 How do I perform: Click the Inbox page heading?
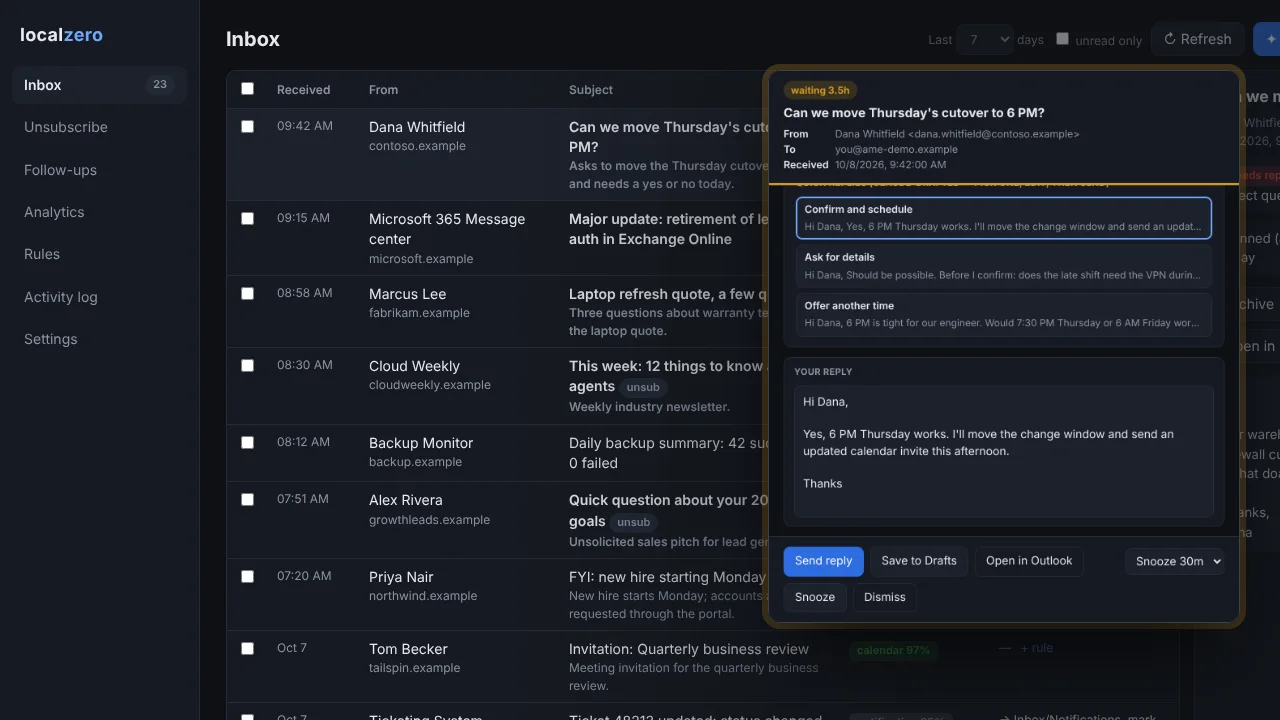(x=253, y=39)
